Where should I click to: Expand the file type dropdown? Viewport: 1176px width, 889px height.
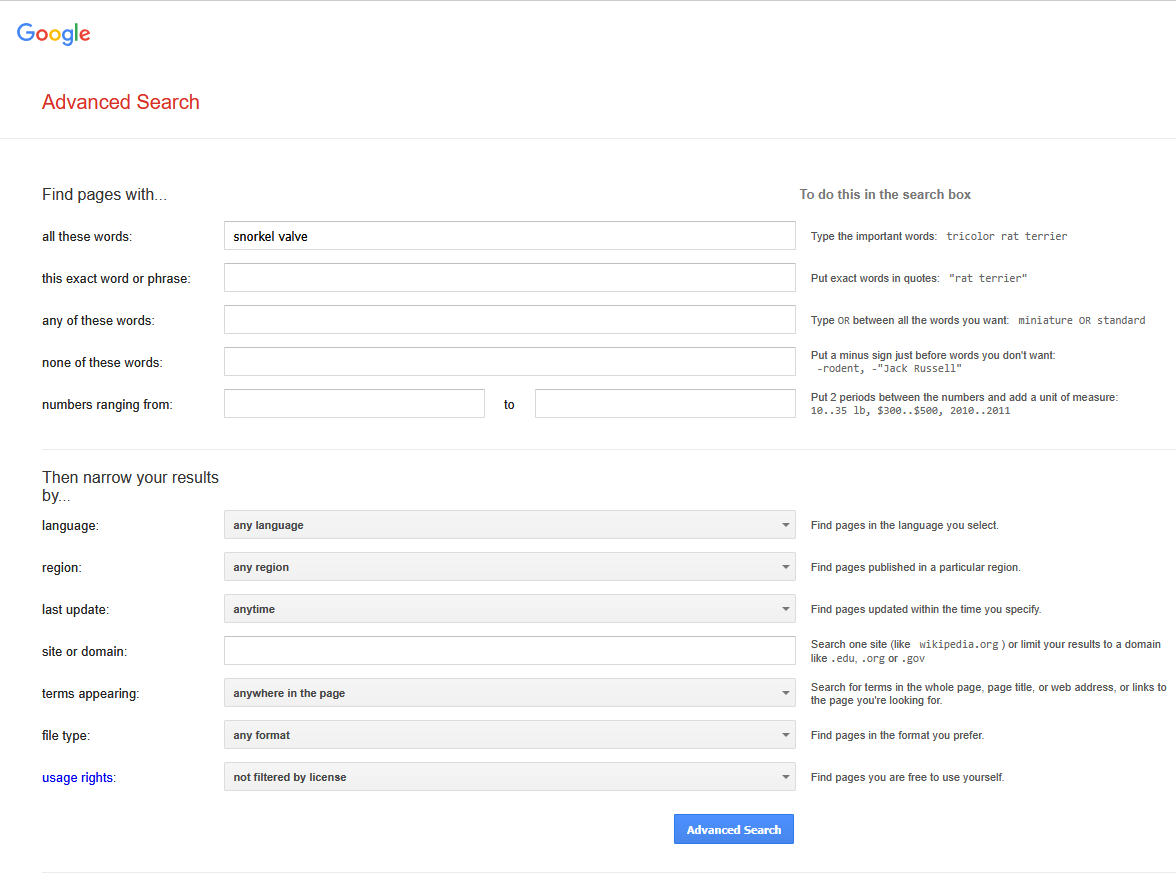(x=509, y=735)
